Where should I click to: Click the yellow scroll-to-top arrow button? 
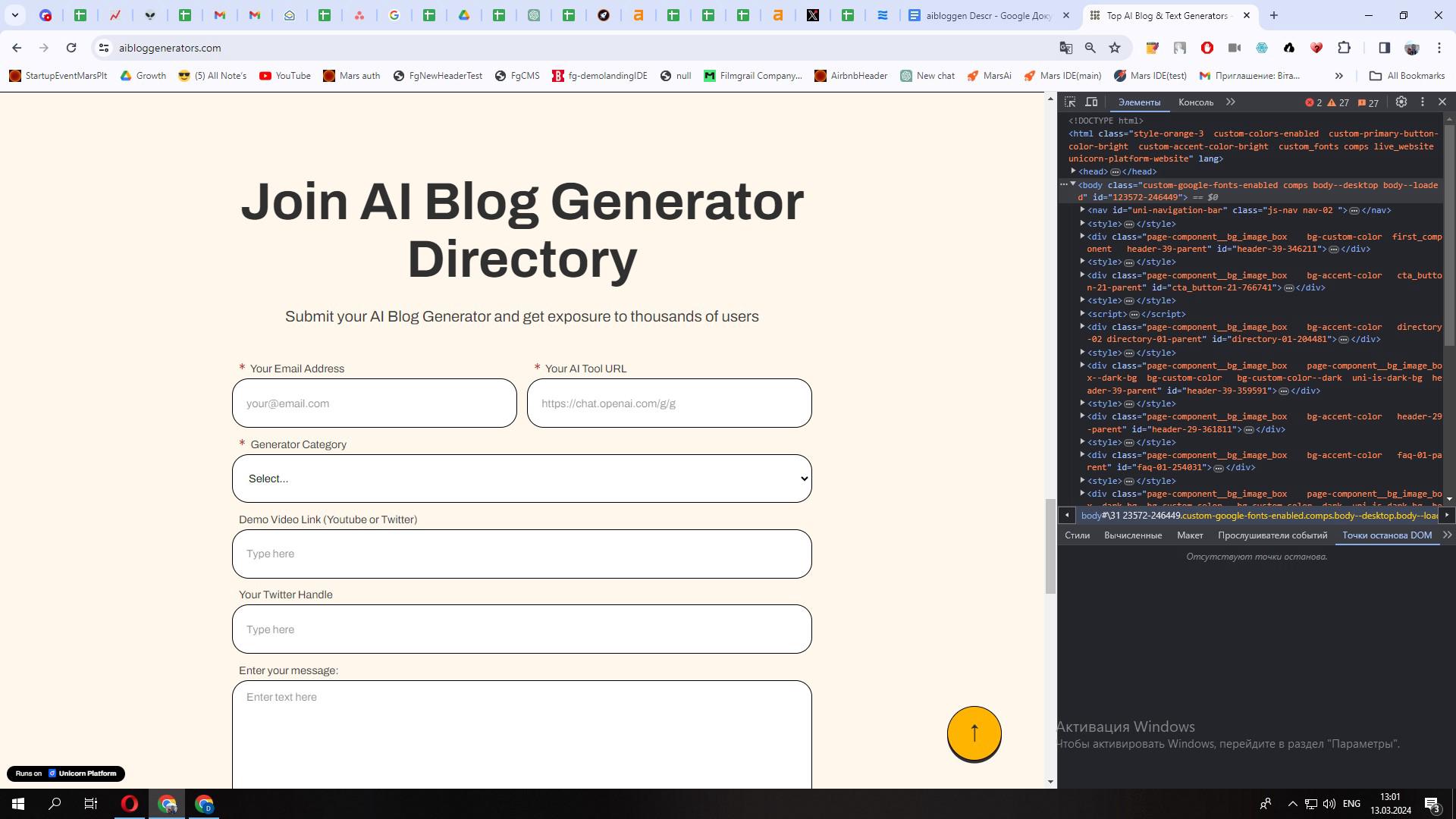[x=974, y=733]
